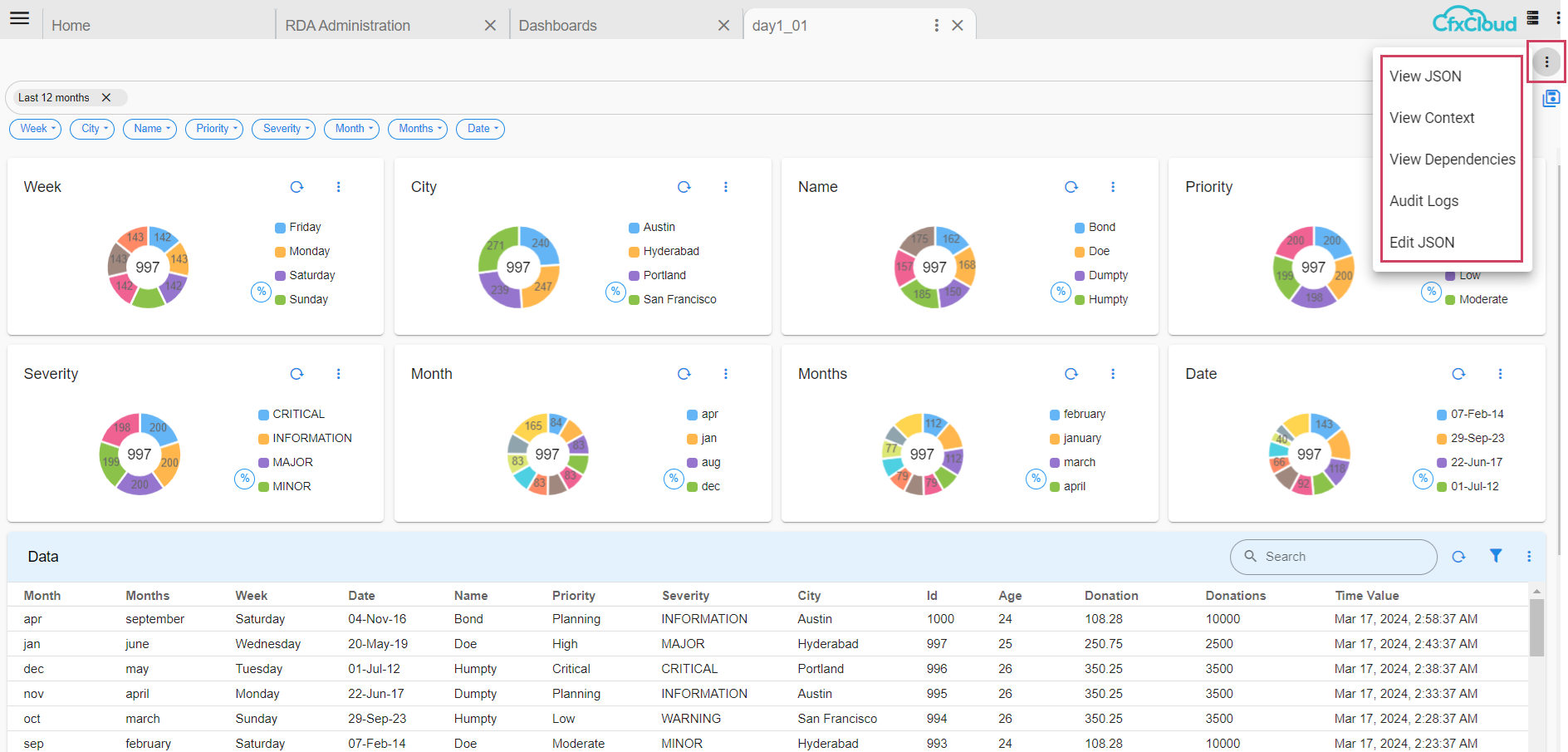Toggle percentage display on Severity chart

click(x=244, y=479)
